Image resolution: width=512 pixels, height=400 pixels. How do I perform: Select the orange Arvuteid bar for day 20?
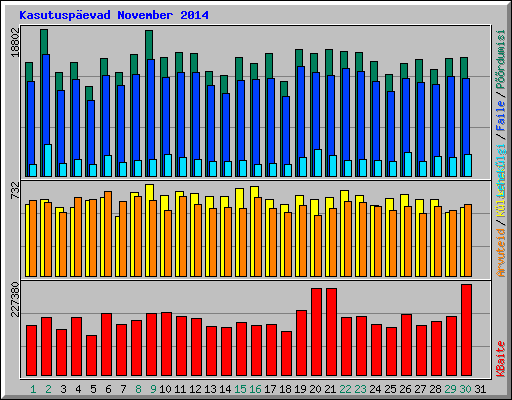[318, 246]
